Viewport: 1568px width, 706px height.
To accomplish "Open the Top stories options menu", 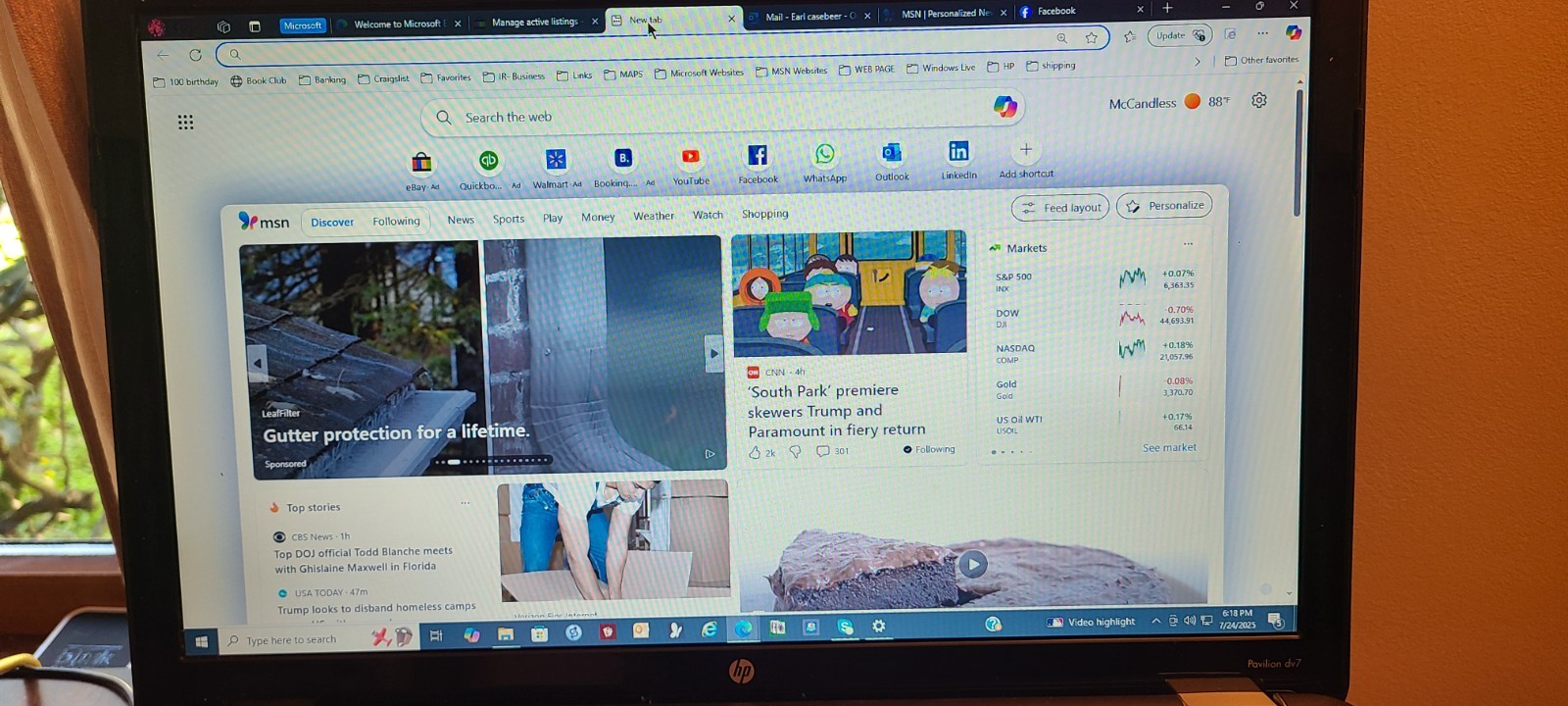I will [465, 503].
